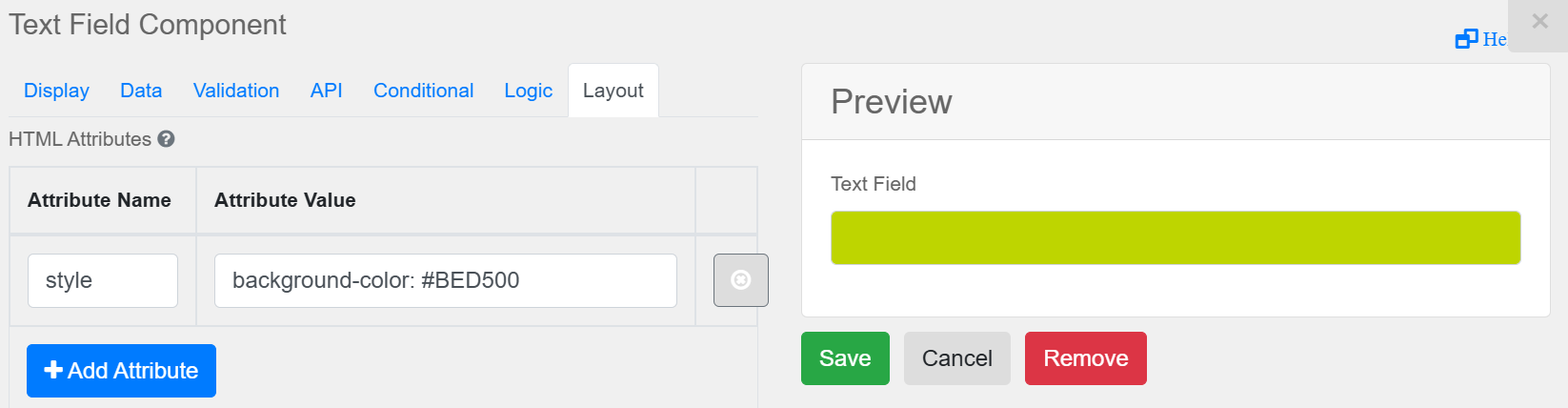The height and width of the screenshot is (408, 1568).
Task: Switch to the Display tab
Action: pos(56,91)
